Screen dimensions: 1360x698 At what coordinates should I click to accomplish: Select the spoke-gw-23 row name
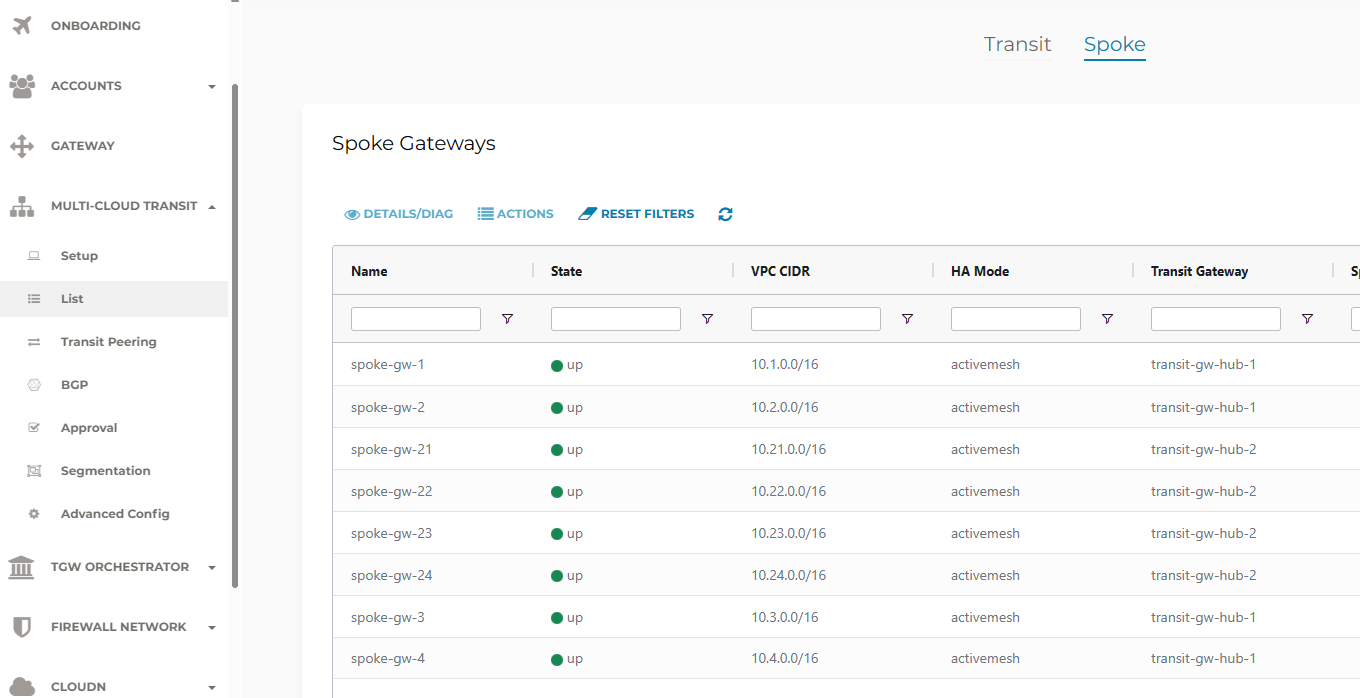click(x=391, y=533)
